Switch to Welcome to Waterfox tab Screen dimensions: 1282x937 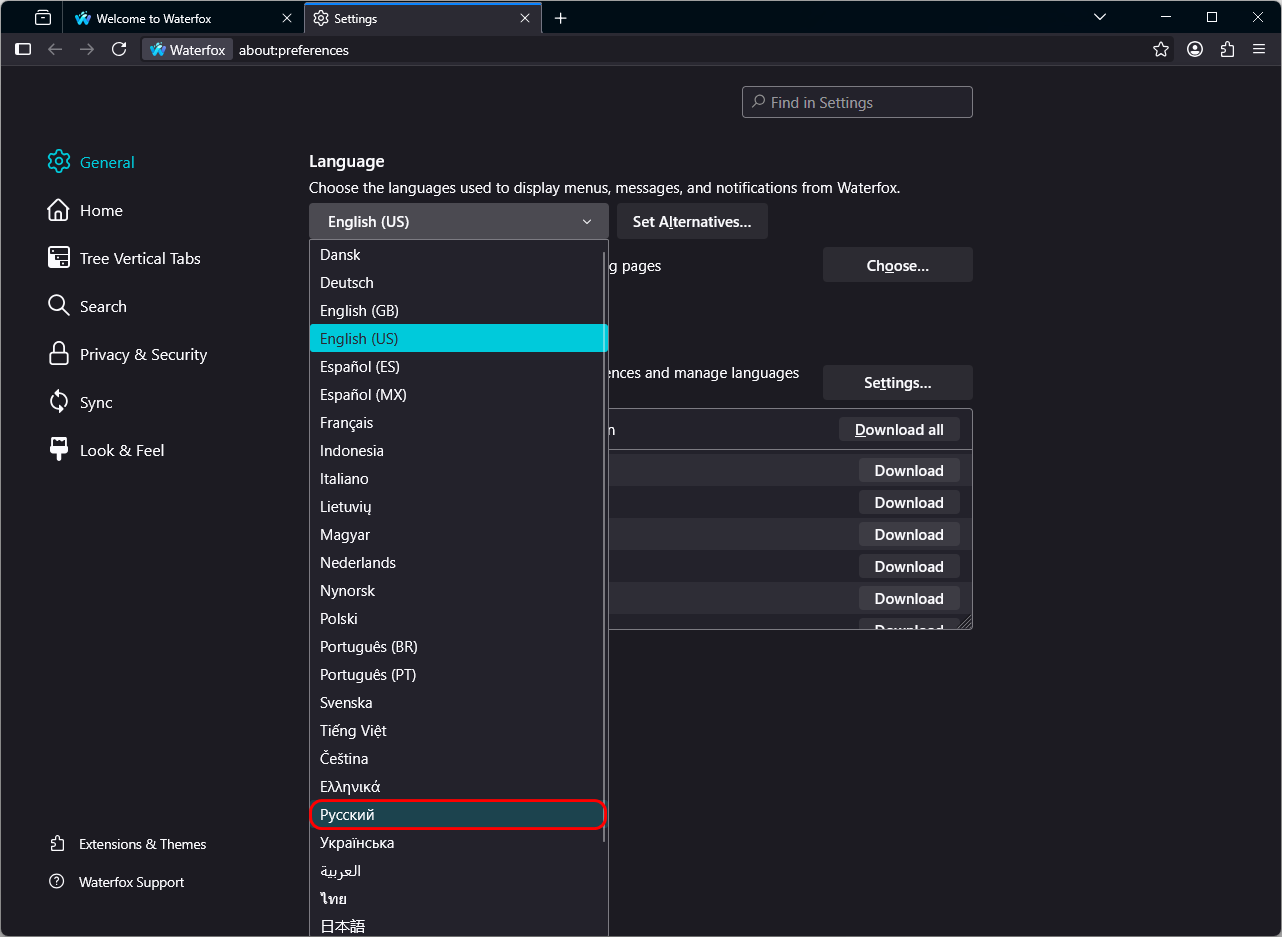point(153,18)
